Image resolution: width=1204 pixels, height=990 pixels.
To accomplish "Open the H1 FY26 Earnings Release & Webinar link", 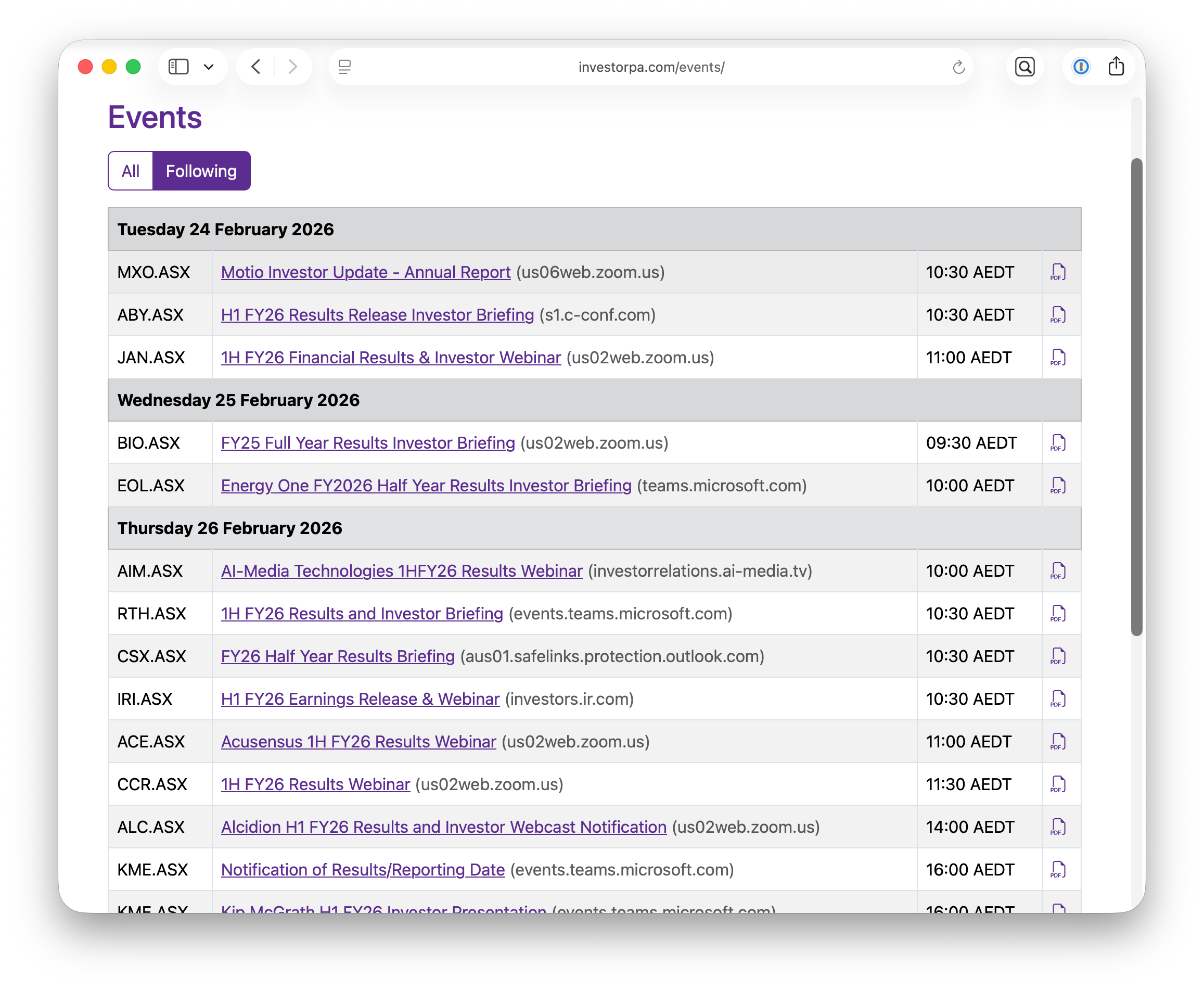I will (360, 699).
